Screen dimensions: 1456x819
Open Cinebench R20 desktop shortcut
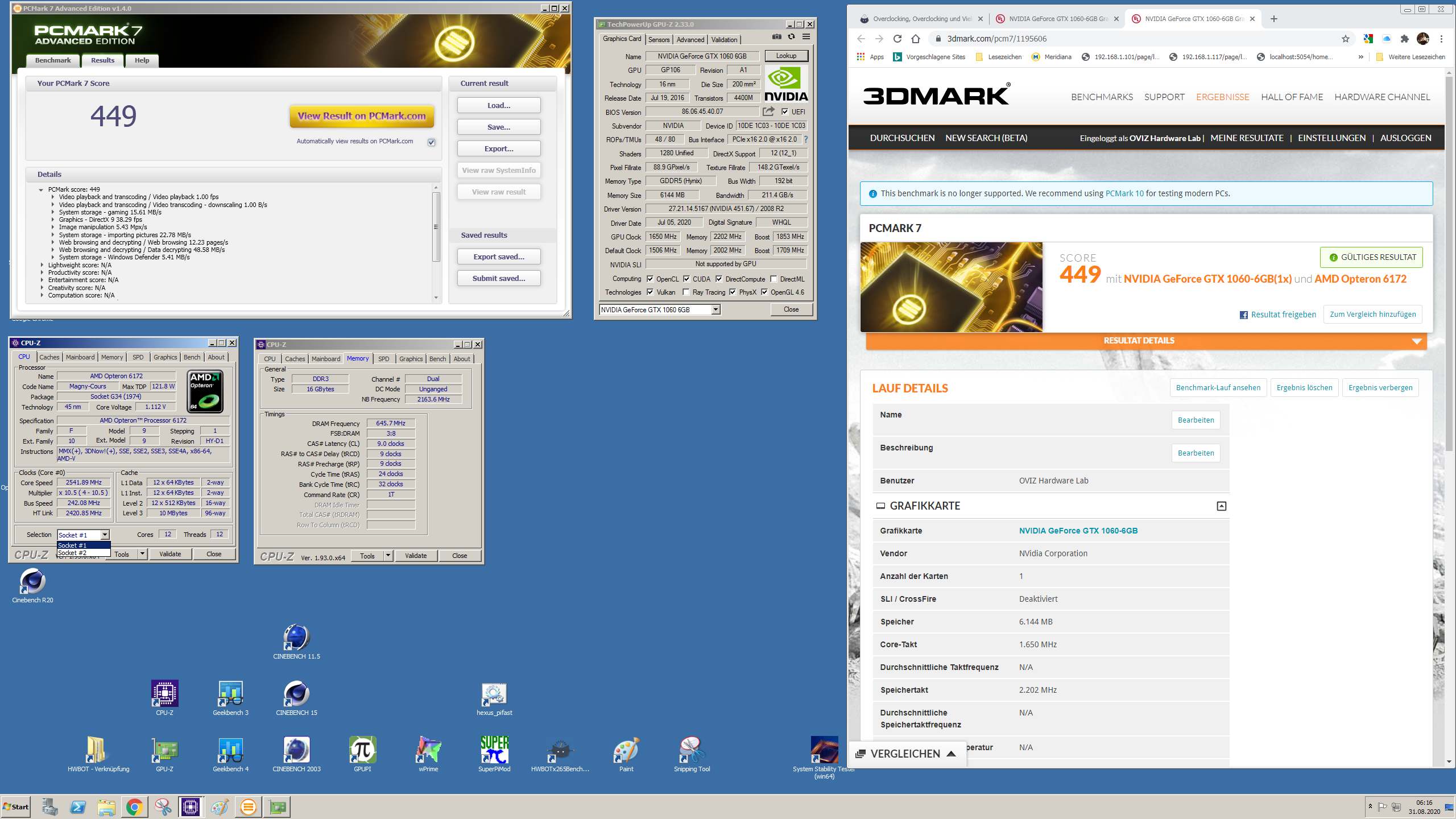pos(32,586)
